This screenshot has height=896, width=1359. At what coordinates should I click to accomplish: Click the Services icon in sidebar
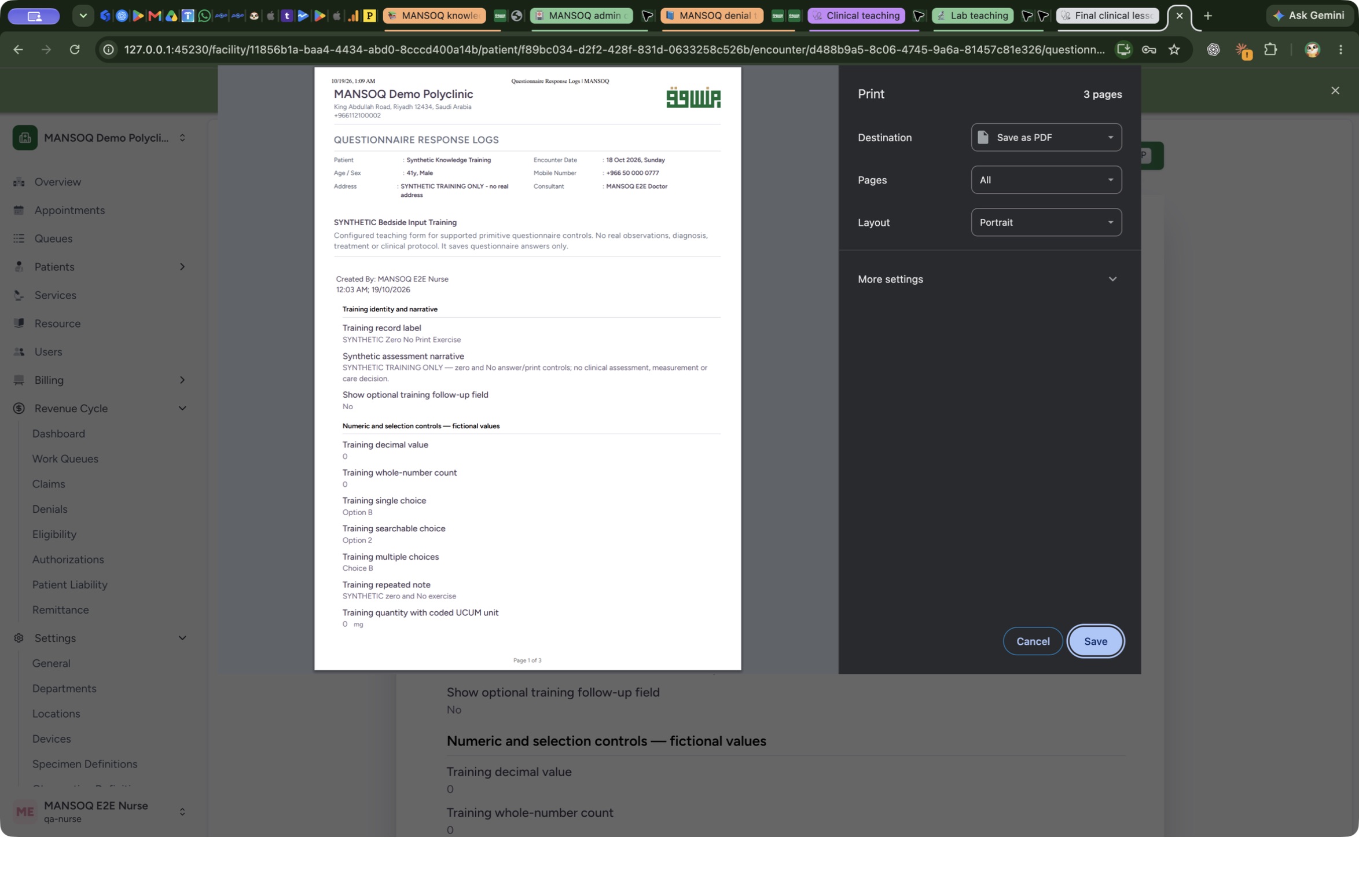[19, 295]
